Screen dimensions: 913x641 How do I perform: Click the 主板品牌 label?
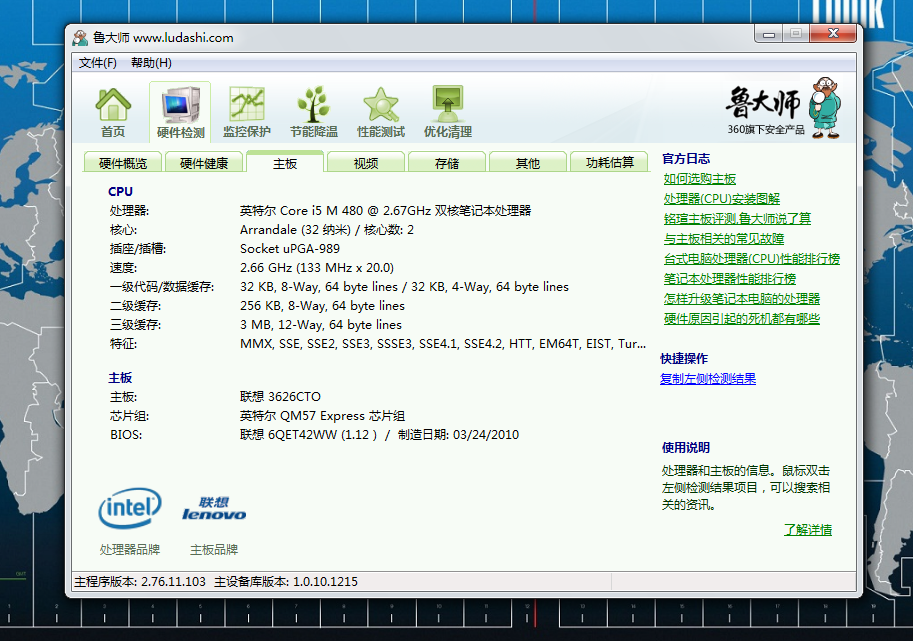pyautogui.click(x=214, y=550)
